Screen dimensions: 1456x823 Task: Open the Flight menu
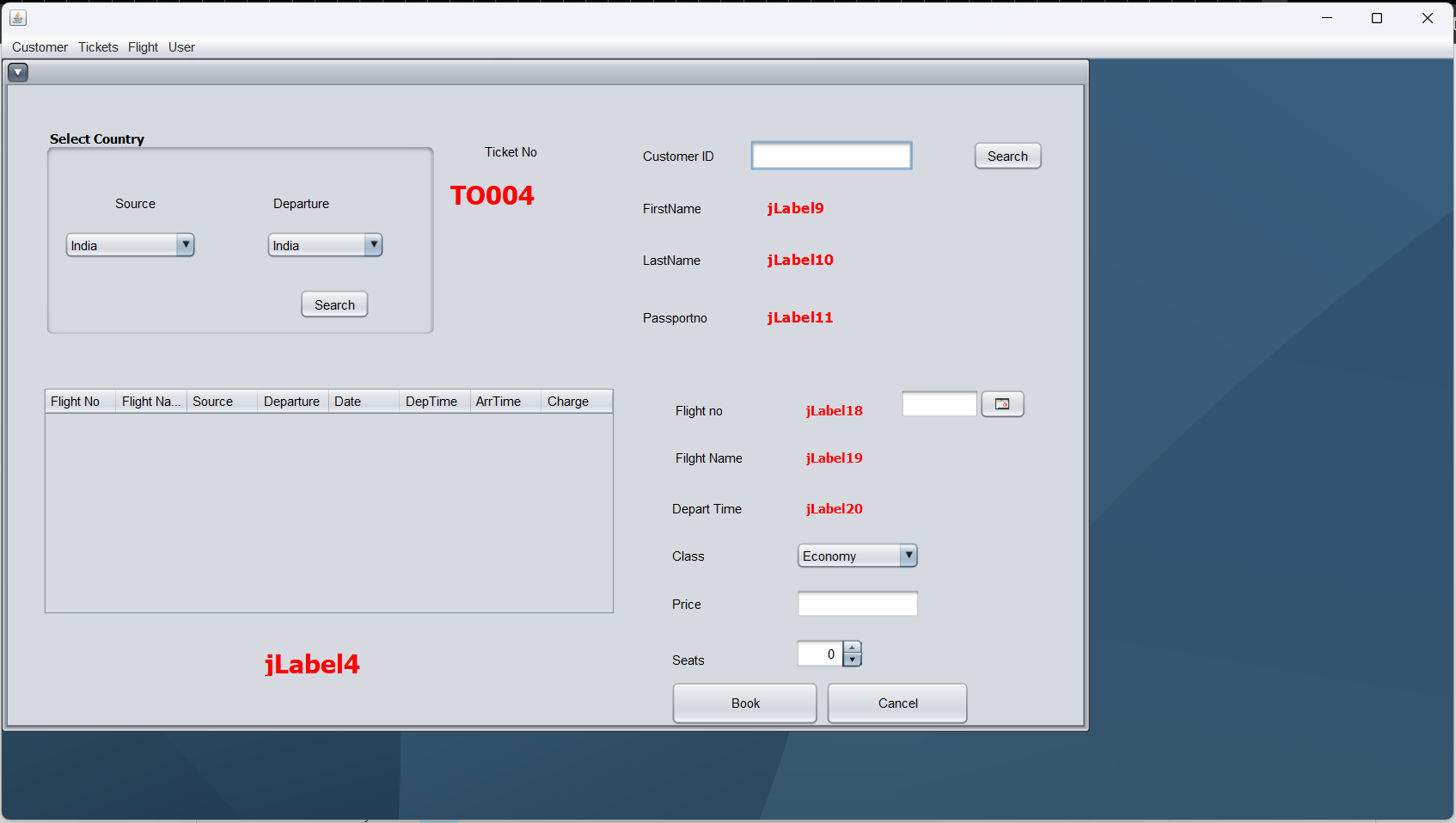143,47
